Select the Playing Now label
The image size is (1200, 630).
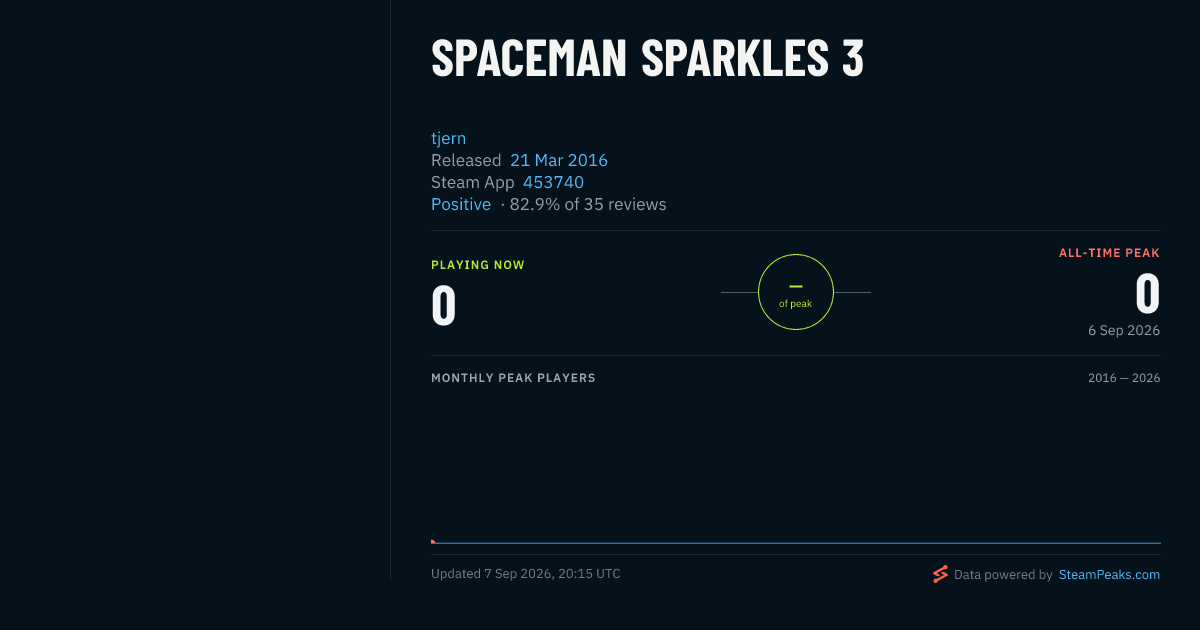pos(478,265)
